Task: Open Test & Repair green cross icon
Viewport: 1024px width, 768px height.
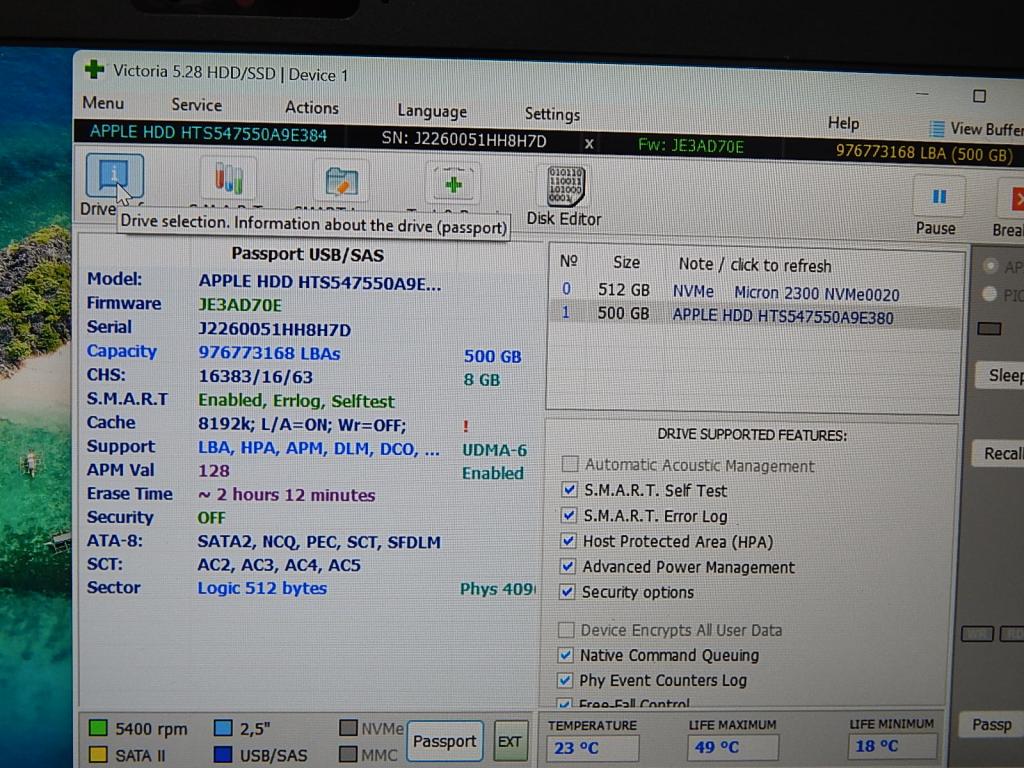Action: 454,185
